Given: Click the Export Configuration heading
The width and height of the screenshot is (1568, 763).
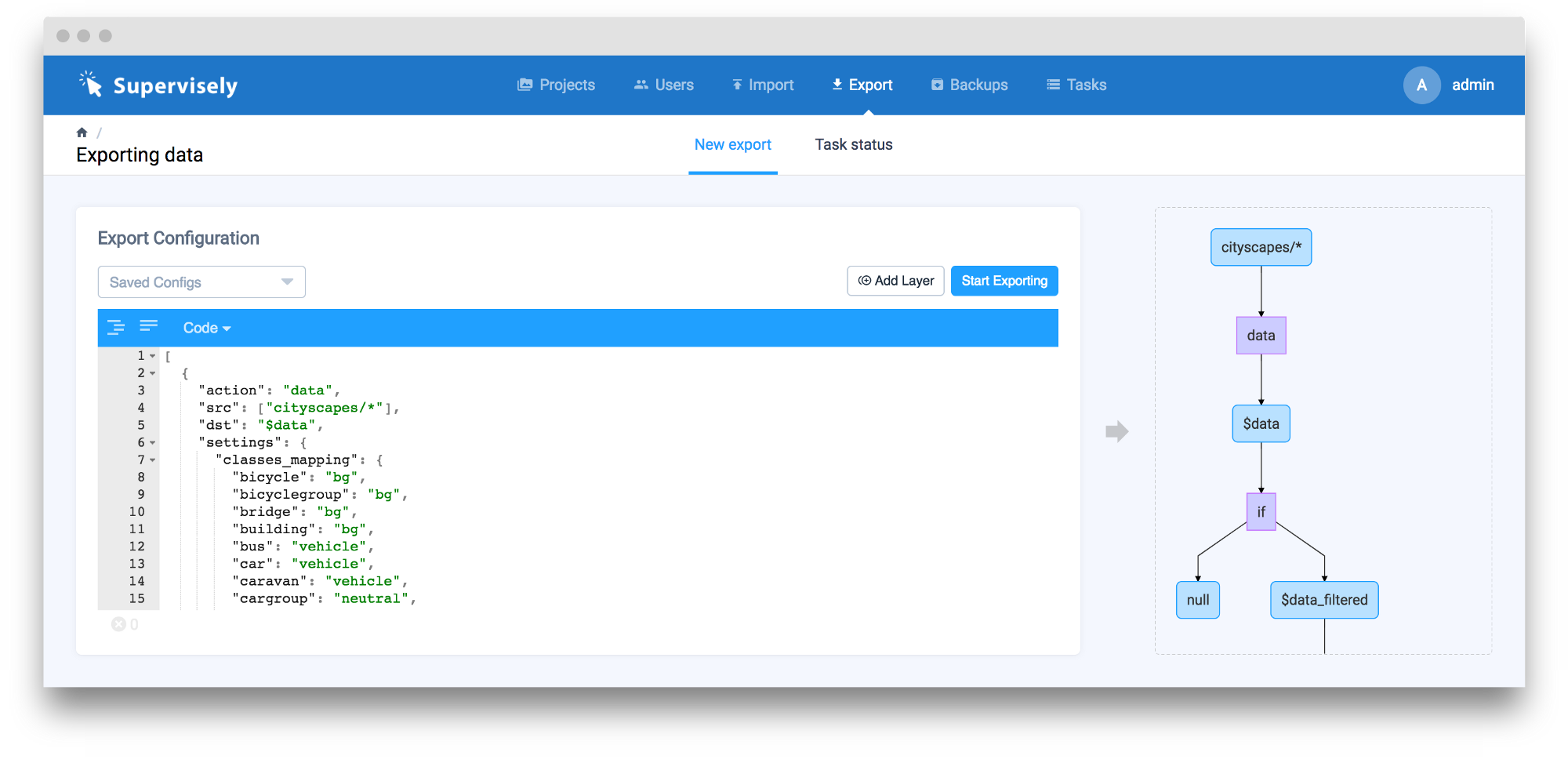Looking at the screenshot, I should (178, 238).
